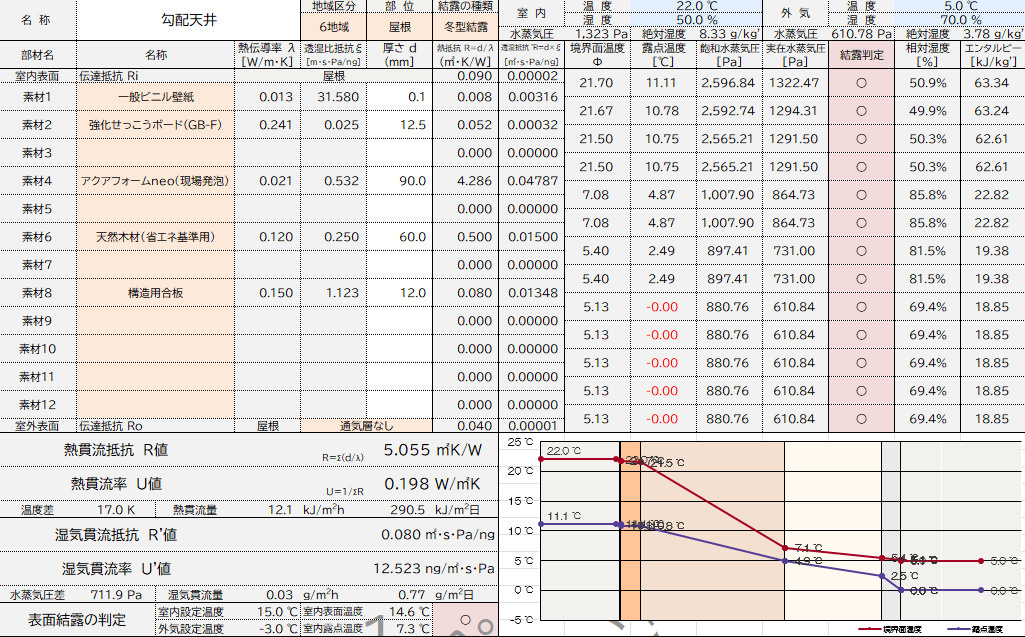Click the アクアフォームneo(現場発泡) material cell
1025x637 pixels.
(x=155, y=181)
